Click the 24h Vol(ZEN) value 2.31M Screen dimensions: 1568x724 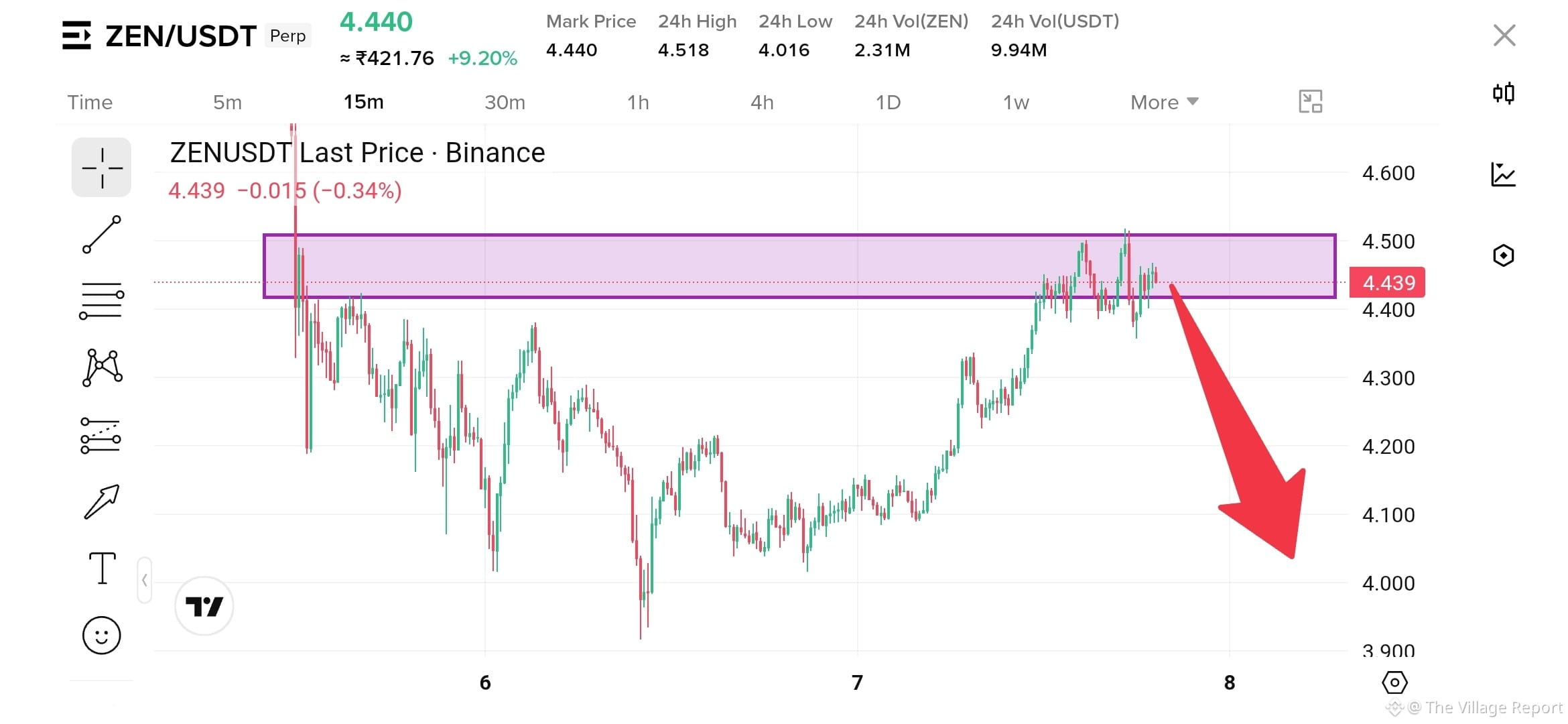pyautogui.click(x=882, y=50)
